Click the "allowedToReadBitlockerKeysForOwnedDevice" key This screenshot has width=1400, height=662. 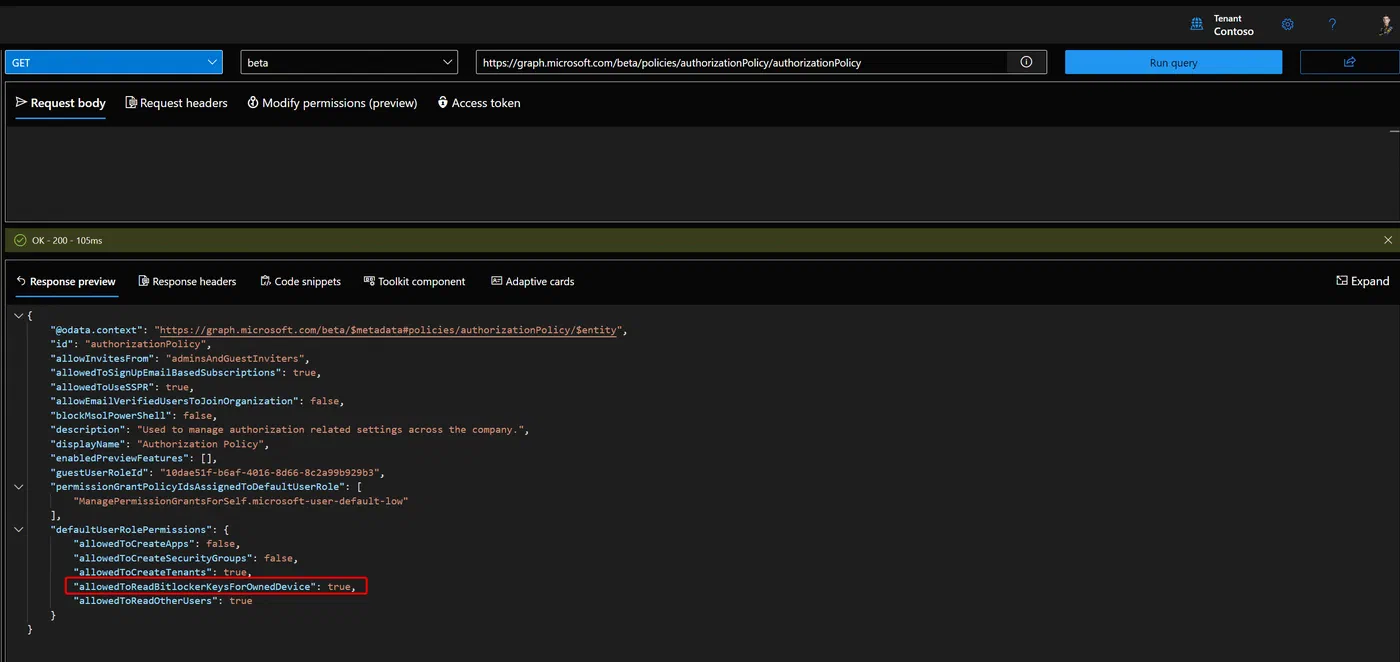195,587
